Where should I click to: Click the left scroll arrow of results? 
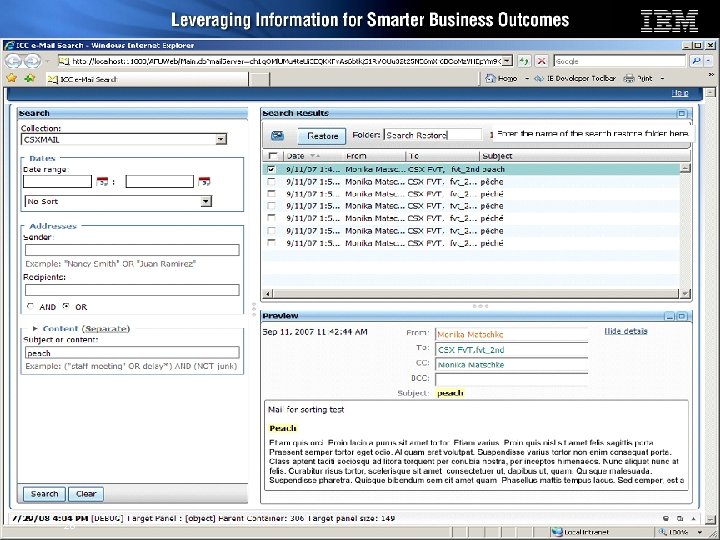point(268,293)
